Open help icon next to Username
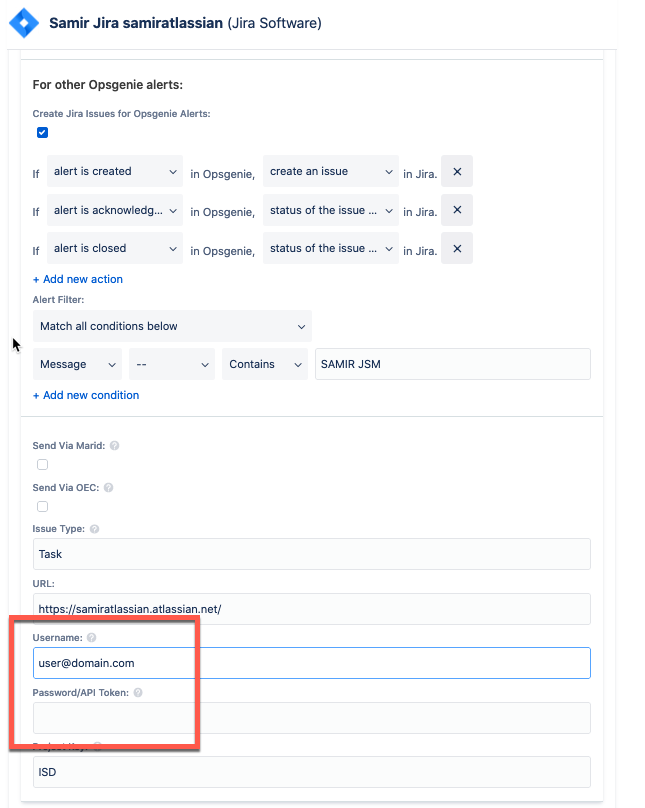Screen dimensions: 645x808 point(91,638)
